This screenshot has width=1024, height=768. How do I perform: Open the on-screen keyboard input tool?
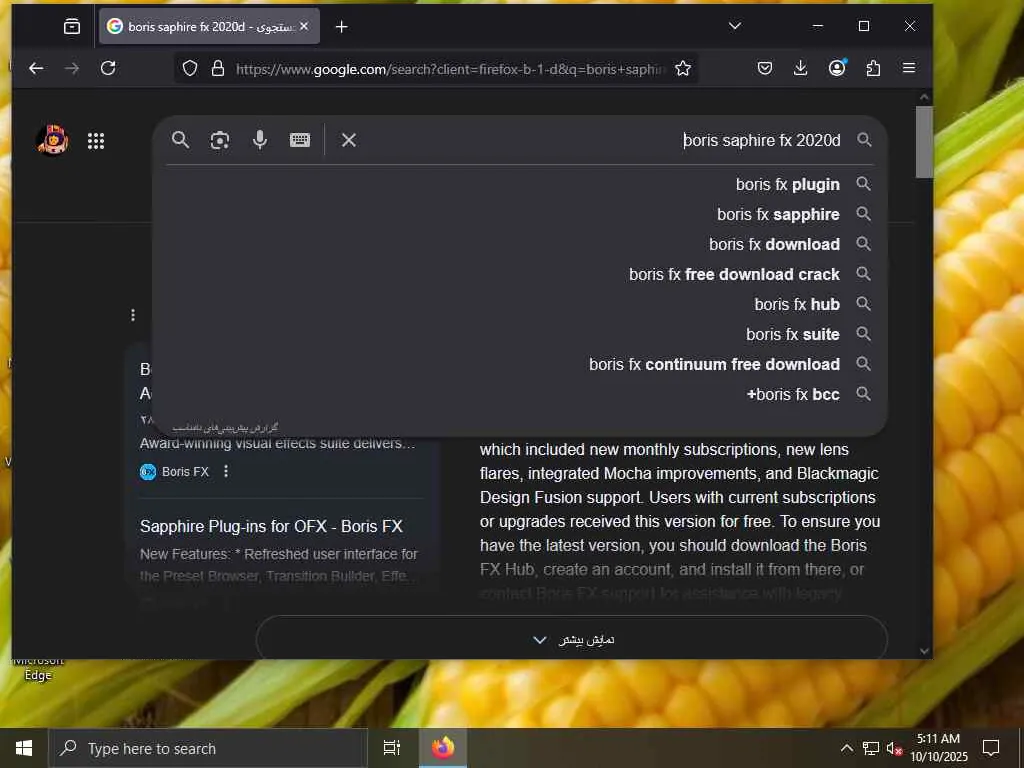[300, 140]
